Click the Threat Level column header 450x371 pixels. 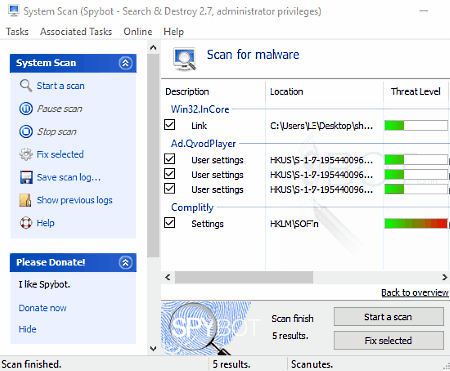tap(415, 92)
